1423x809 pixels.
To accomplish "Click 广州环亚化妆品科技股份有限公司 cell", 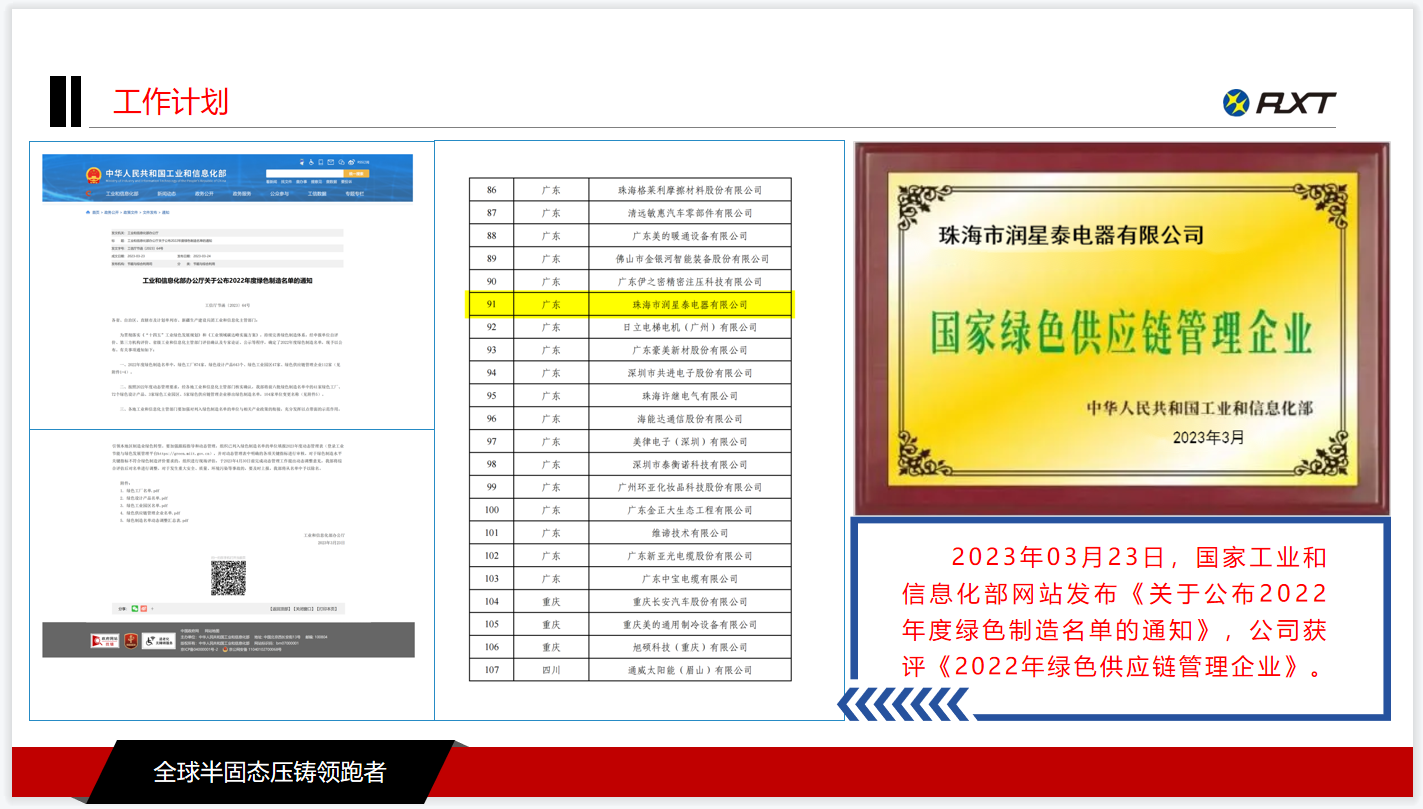I will pos(689,487).
